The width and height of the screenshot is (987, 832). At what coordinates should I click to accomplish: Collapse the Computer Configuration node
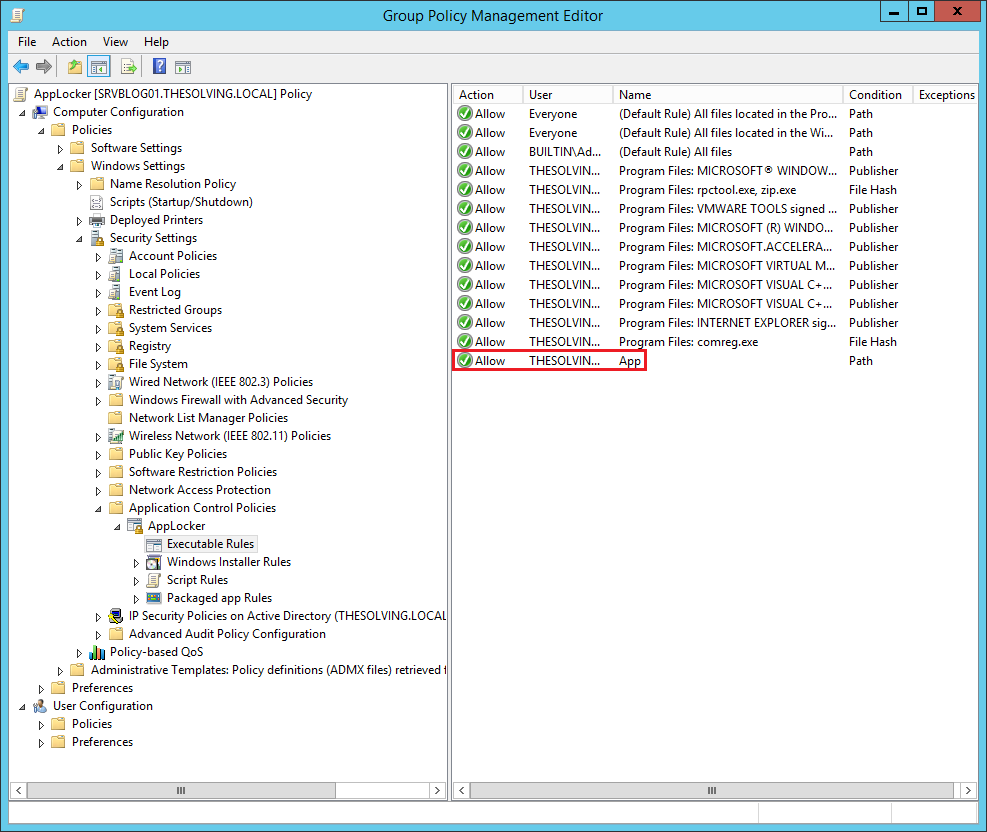pos(23,113)
